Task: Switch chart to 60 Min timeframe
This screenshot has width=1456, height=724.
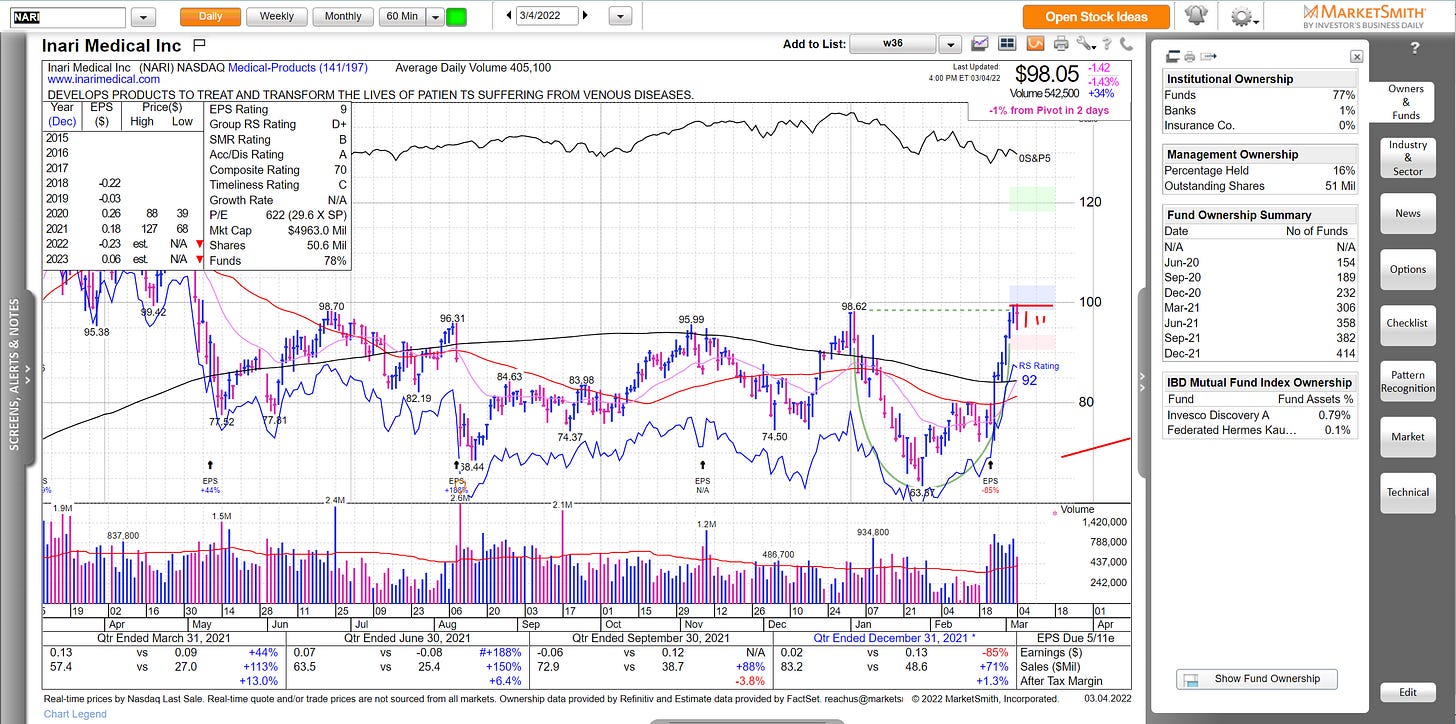Action: point(402,16)
